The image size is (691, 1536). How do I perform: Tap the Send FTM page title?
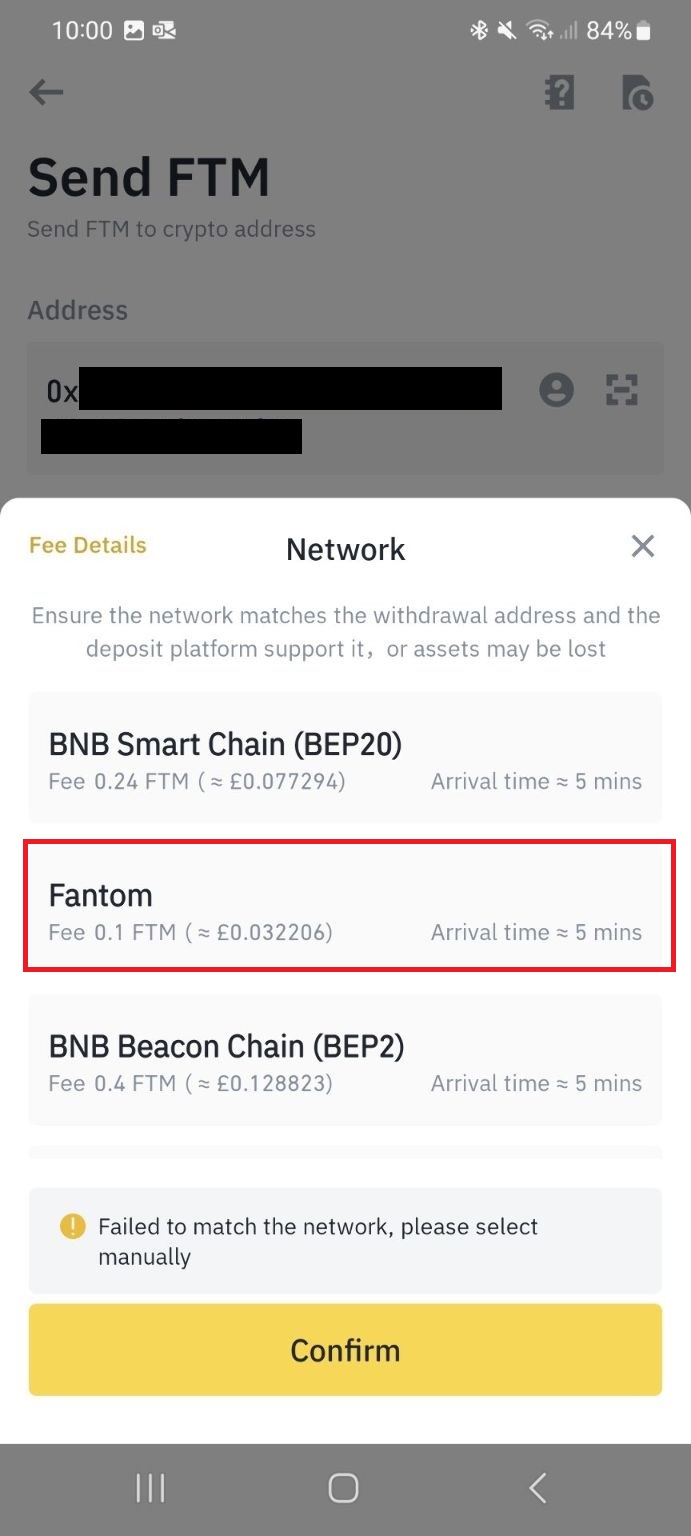point(149,177)
